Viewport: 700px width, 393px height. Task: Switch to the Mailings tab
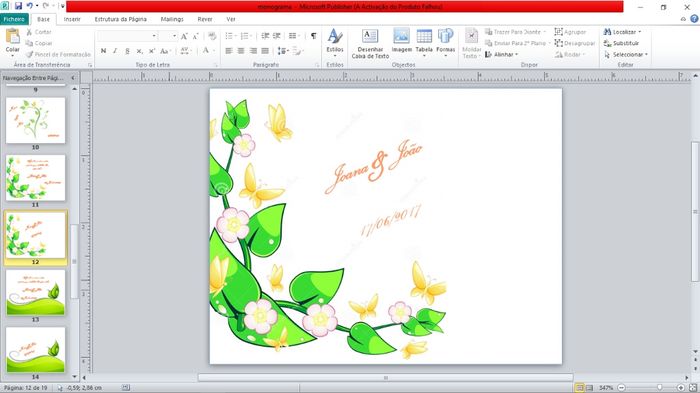click(172, 19)
